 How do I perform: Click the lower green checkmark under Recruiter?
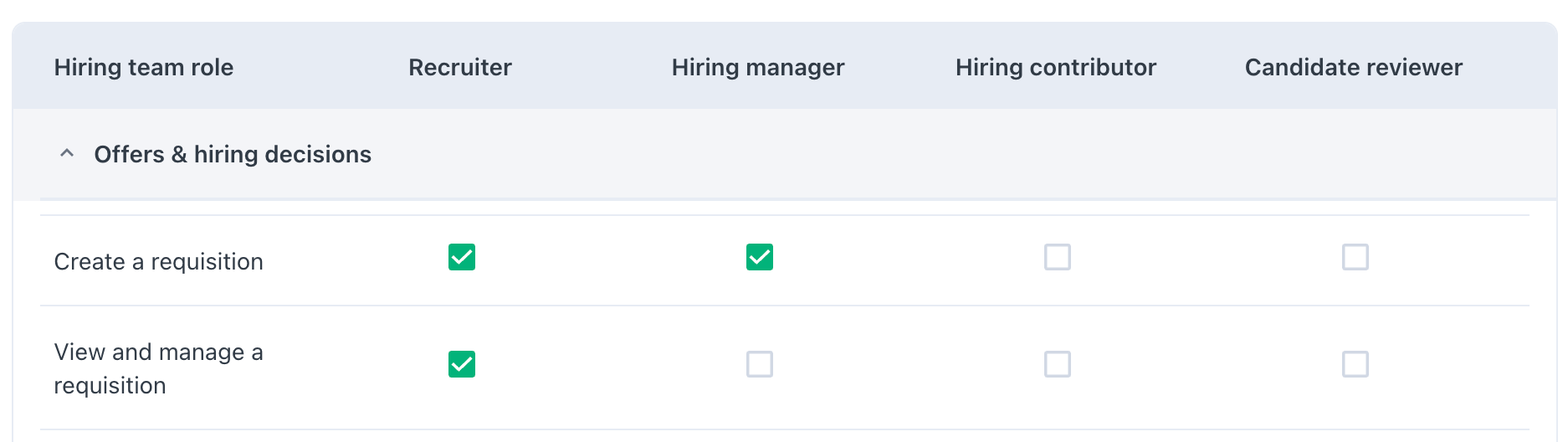tap(462, 364)
